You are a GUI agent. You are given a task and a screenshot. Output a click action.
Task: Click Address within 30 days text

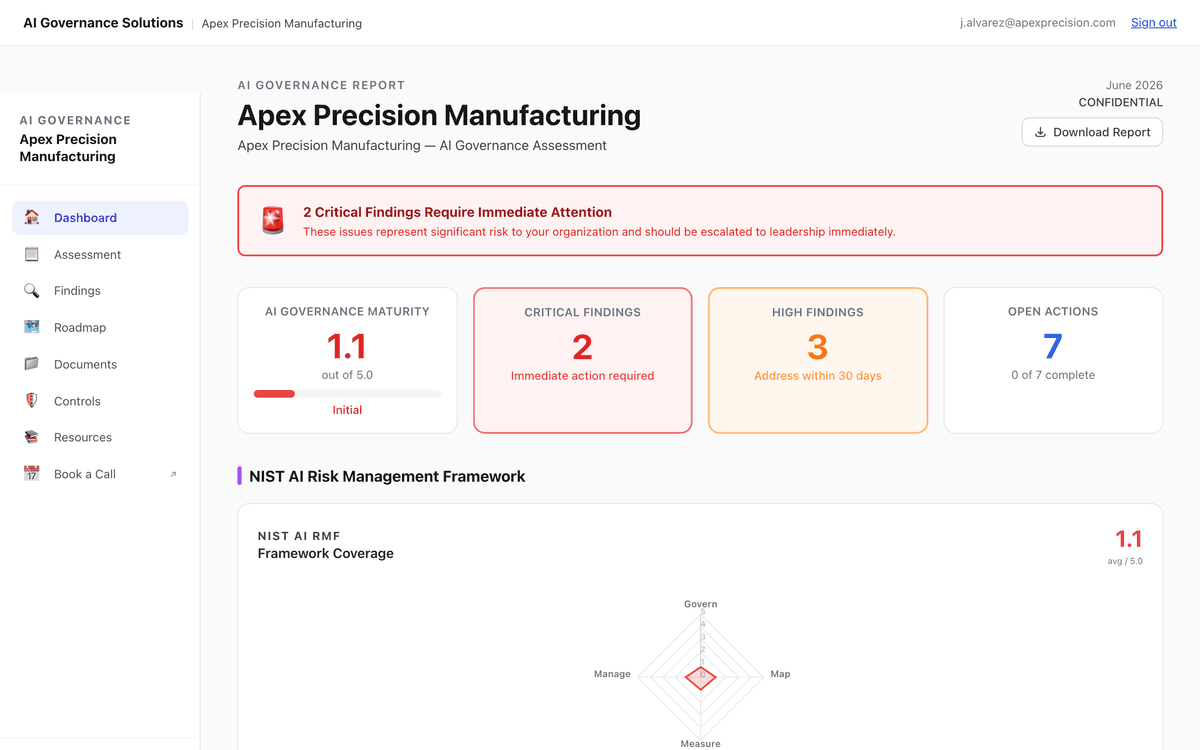point(818,376)
